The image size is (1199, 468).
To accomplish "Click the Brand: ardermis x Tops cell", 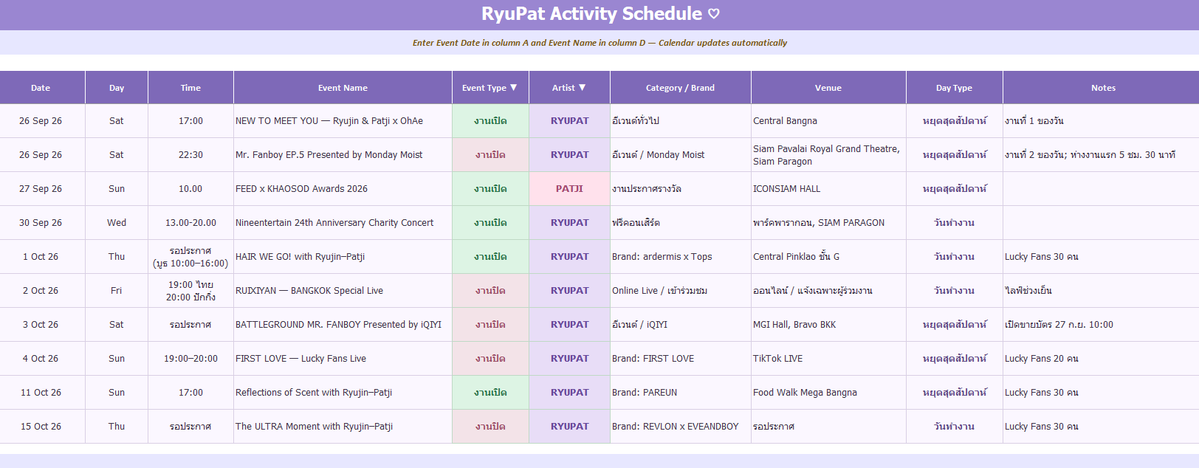I will tap(681, 256).
